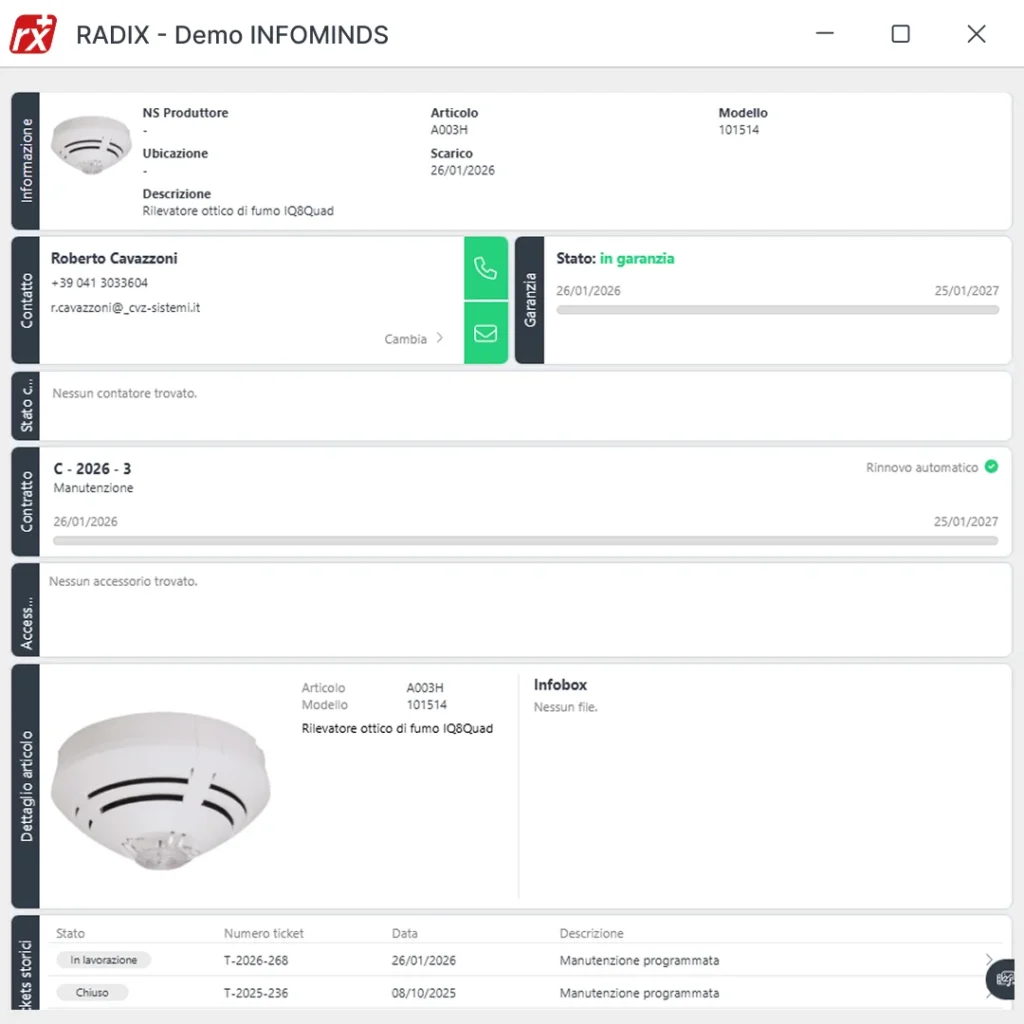This screenshot has width=1024, height=1024.
Task: Click the RADIX rx logo icon
Action: click(33, 34)
